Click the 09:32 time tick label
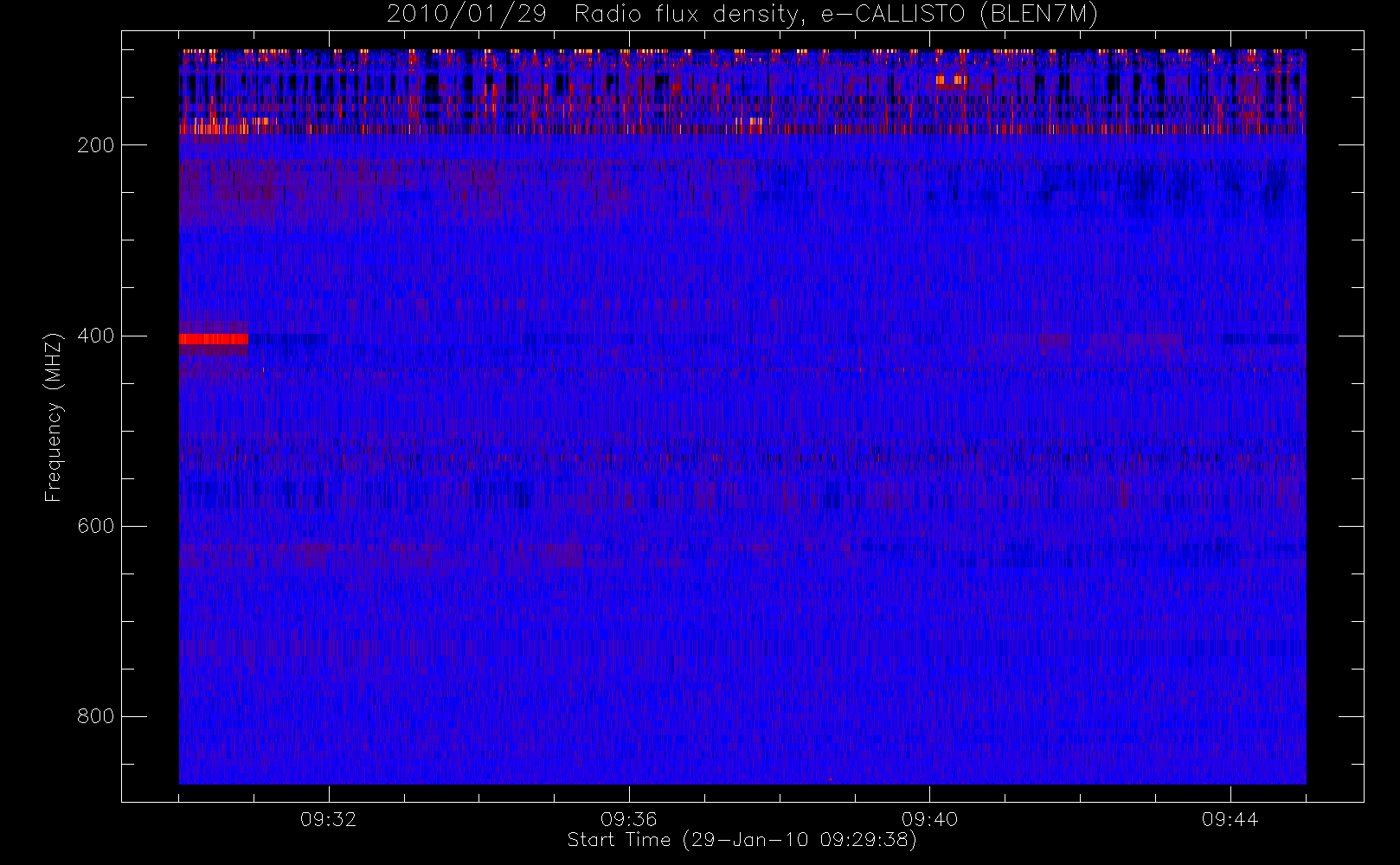 (328, 819)
